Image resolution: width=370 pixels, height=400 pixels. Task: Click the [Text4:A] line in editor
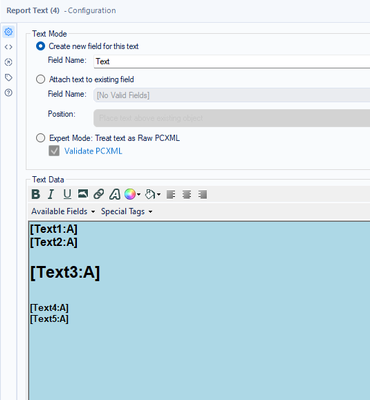[49, 308]
